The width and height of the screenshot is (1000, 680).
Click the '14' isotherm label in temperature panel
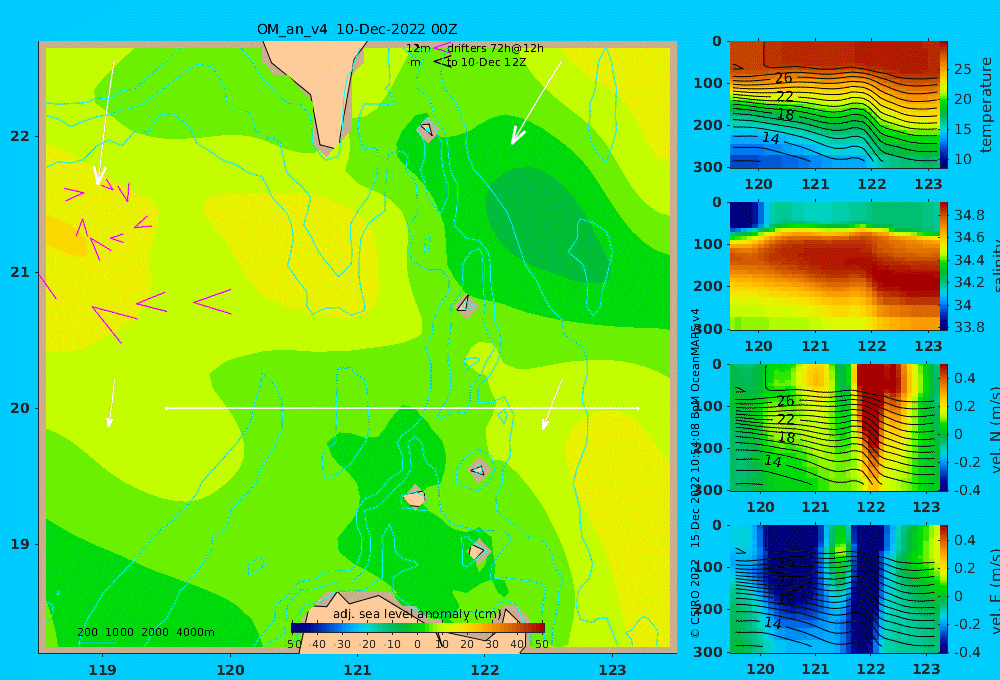(x=770, y=138)
